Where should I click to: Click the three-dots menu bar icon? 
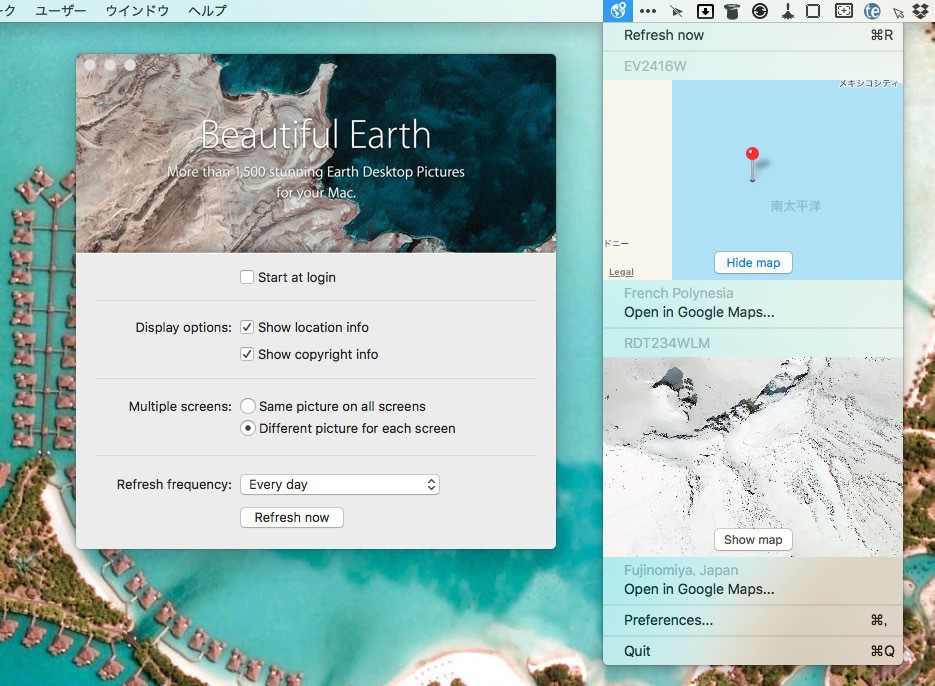[x=648, y=11]
